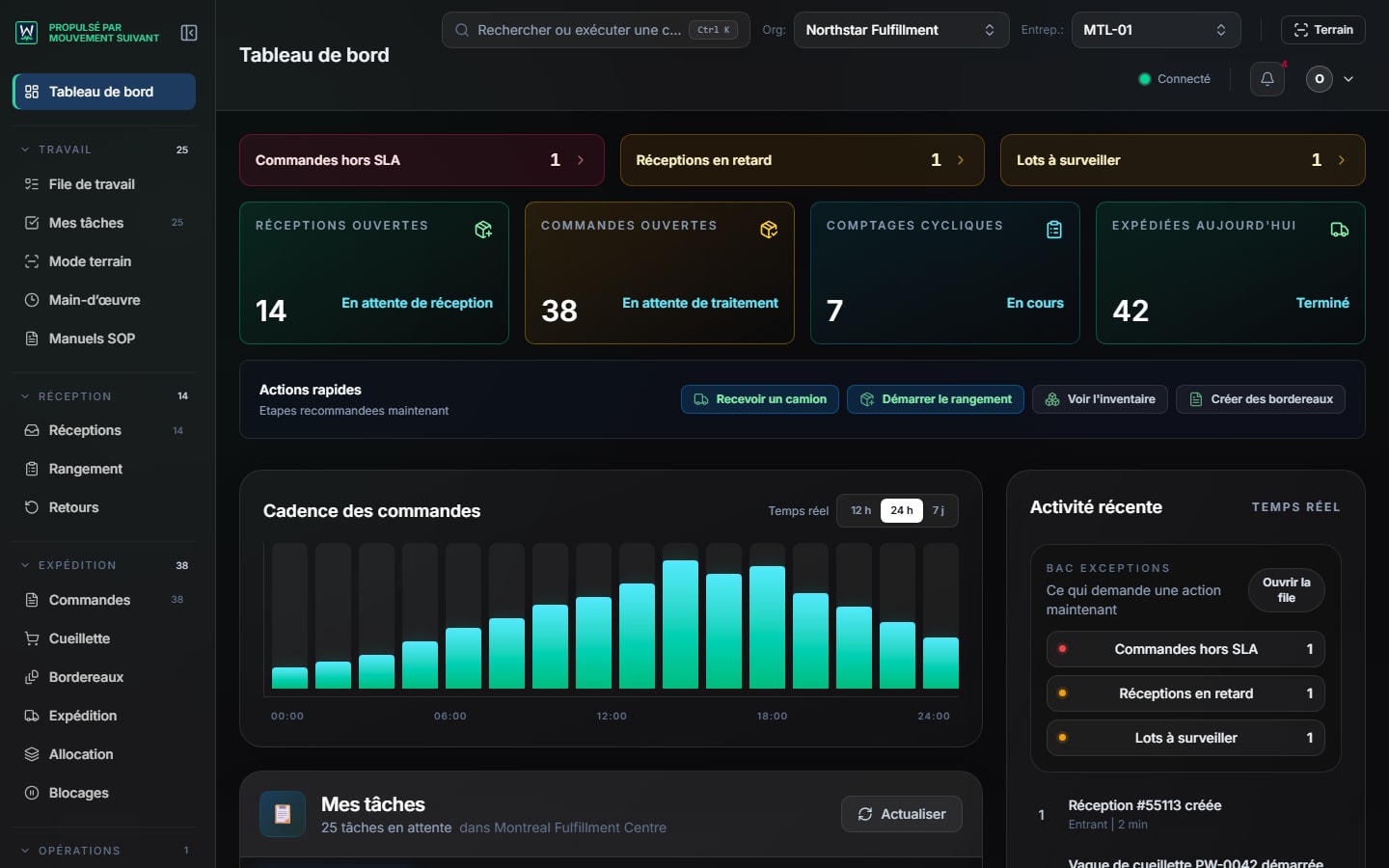The height and width of the screenshot is (868, 1389).
Task: Click Commandes hors SLA in Bac exceptions
Action: click(x=1185, y=649)
